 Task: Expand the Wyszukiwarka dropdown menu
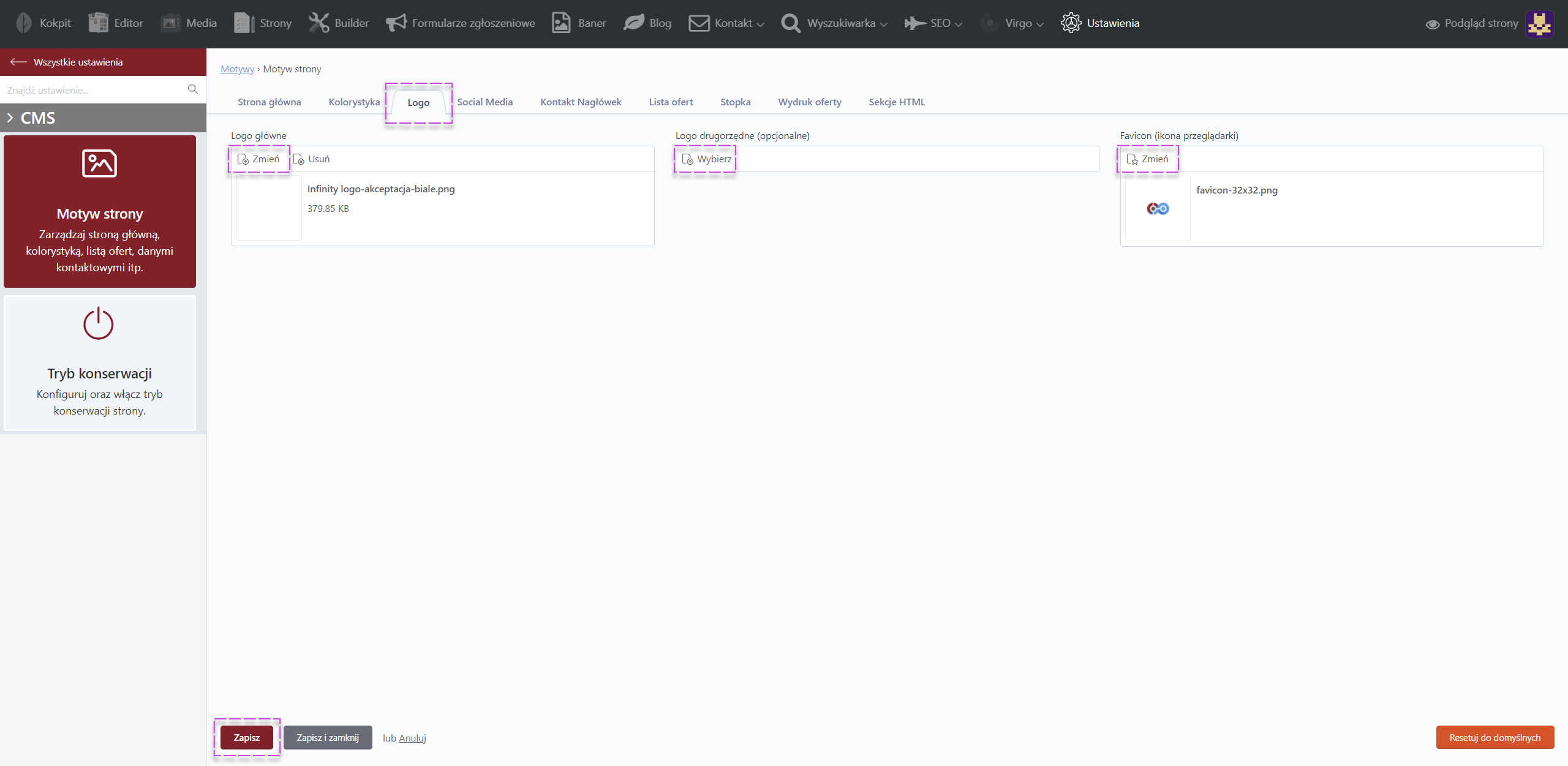(x=840, y=23)
